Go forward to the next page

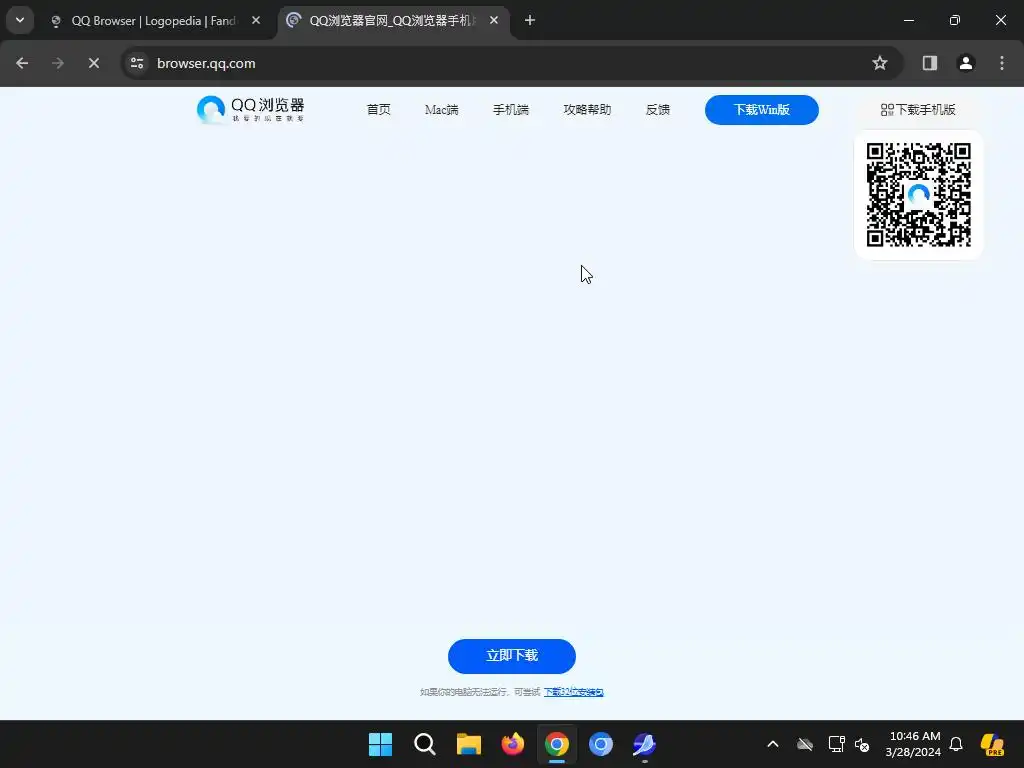(x=58, y=63)
